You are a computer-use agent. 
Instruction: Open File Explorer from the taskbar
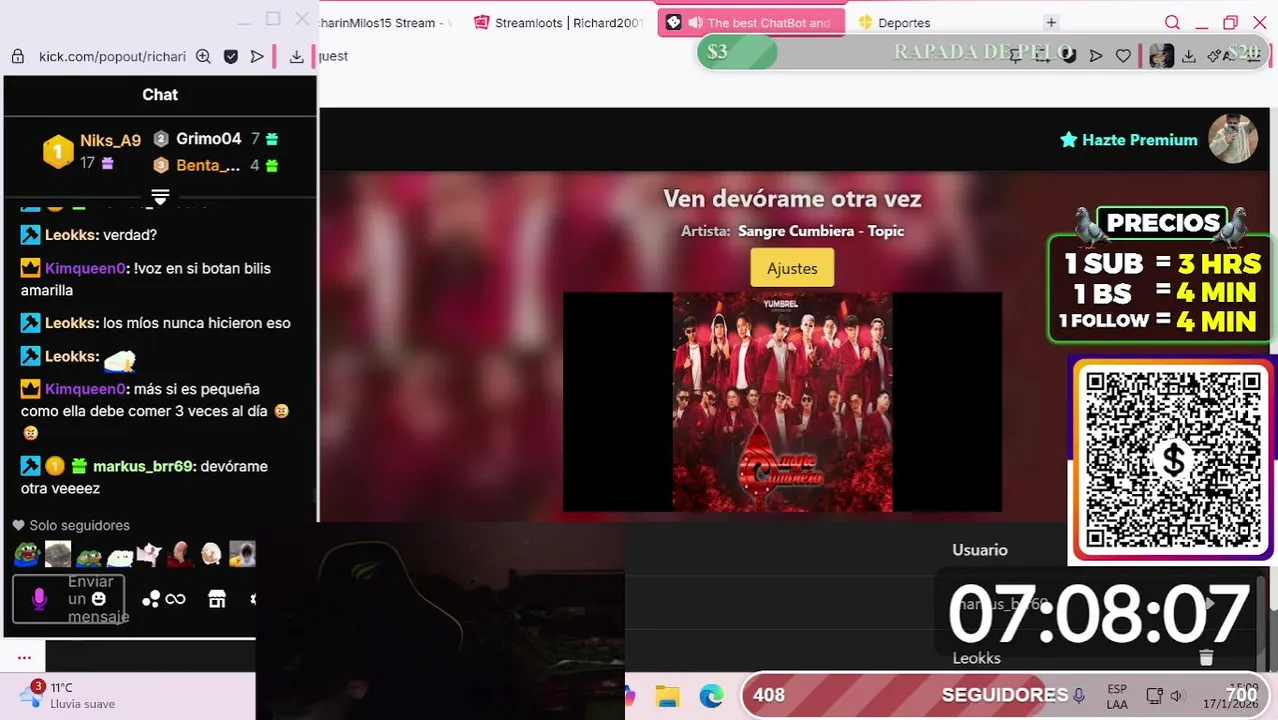[667, 696]
